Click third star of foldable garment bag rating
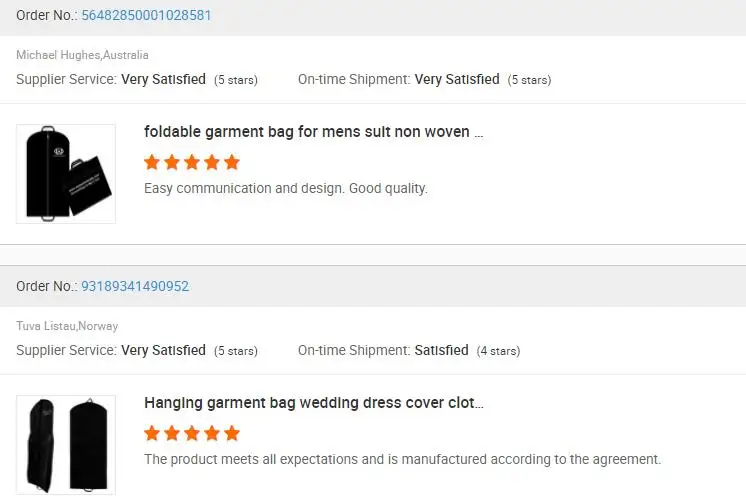 coord(192,162)
